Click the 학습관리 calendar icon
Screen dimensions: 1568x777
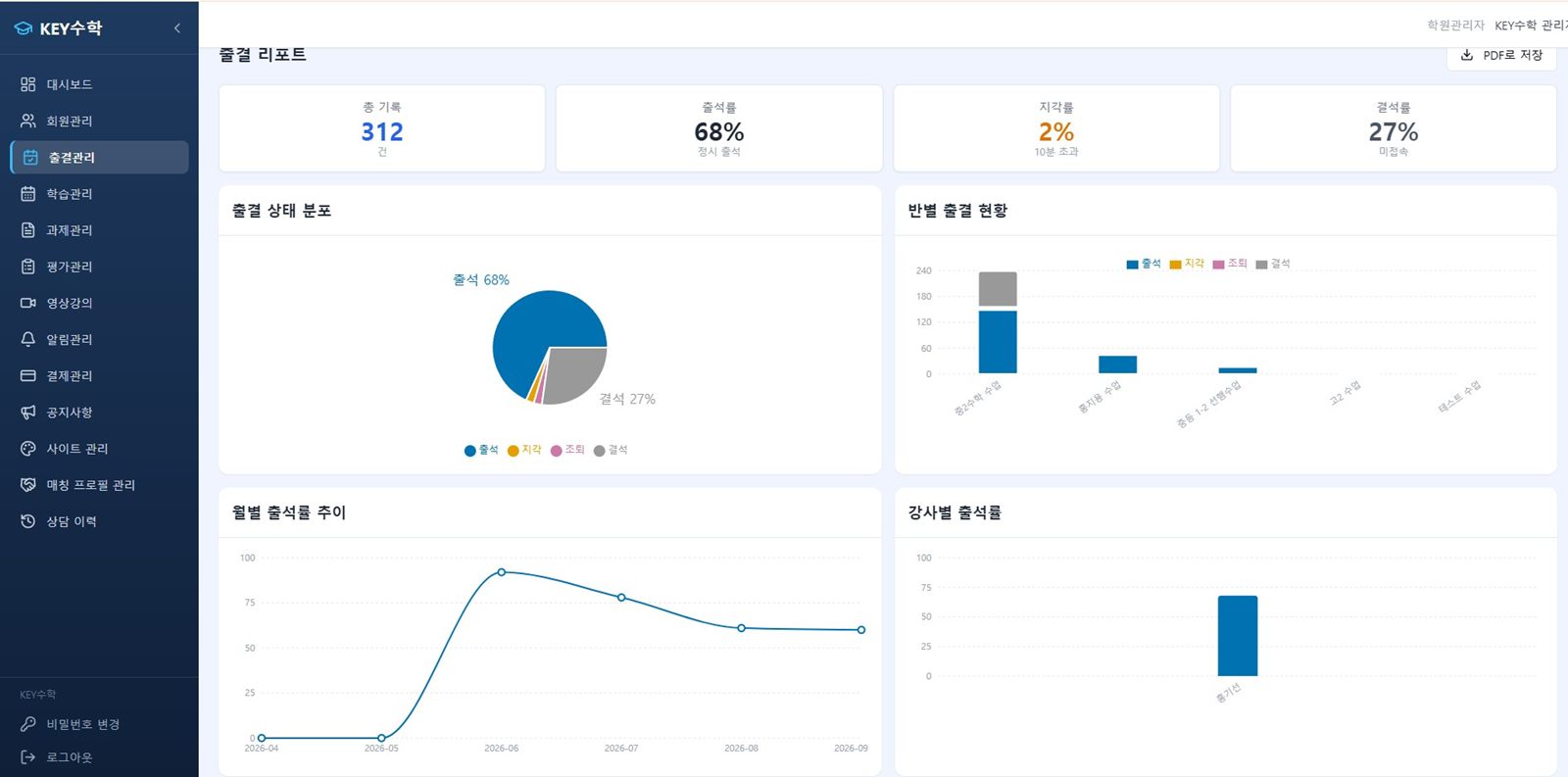[x=28, y=194]
